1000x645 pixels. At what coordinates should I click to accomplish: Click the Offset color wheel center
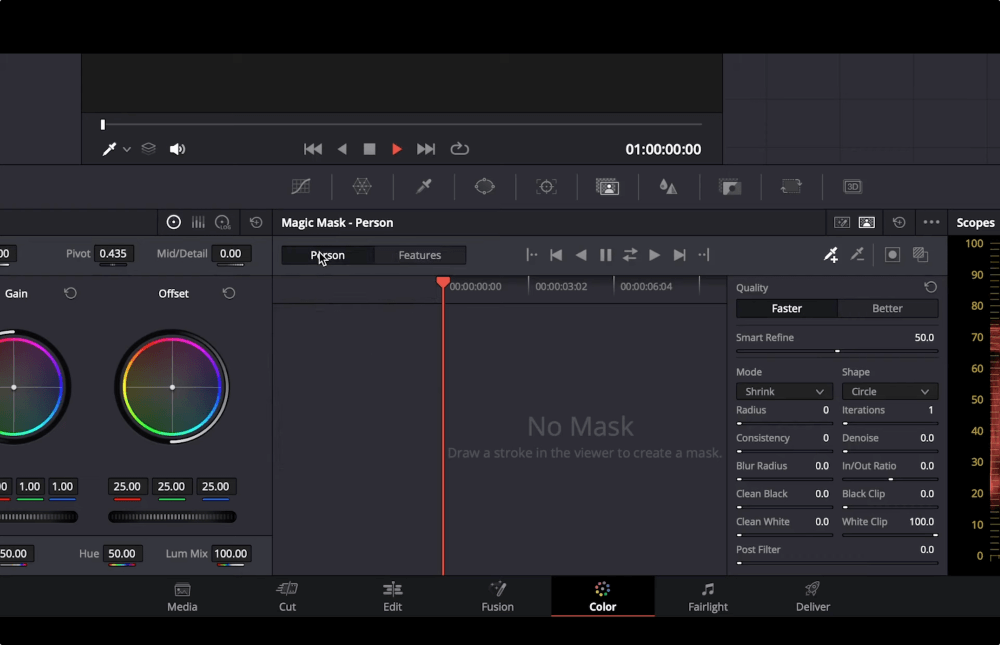click(x=172, y=387)
